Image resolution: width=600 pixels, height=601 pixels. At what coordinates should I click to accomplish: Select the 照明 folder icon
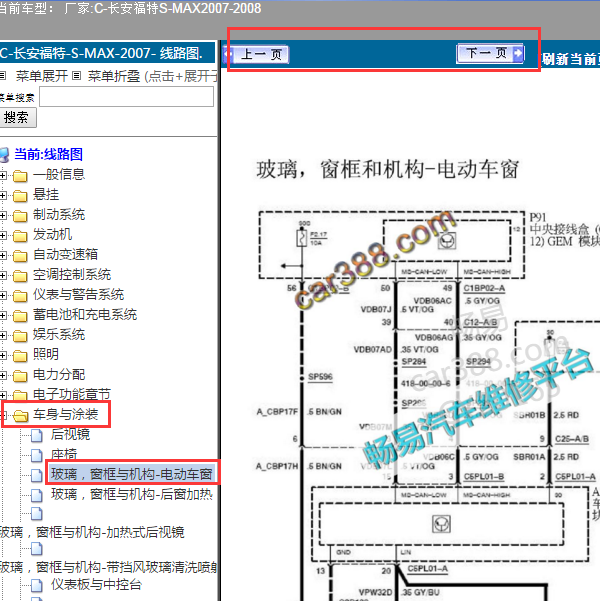click(x=20, y=356)
